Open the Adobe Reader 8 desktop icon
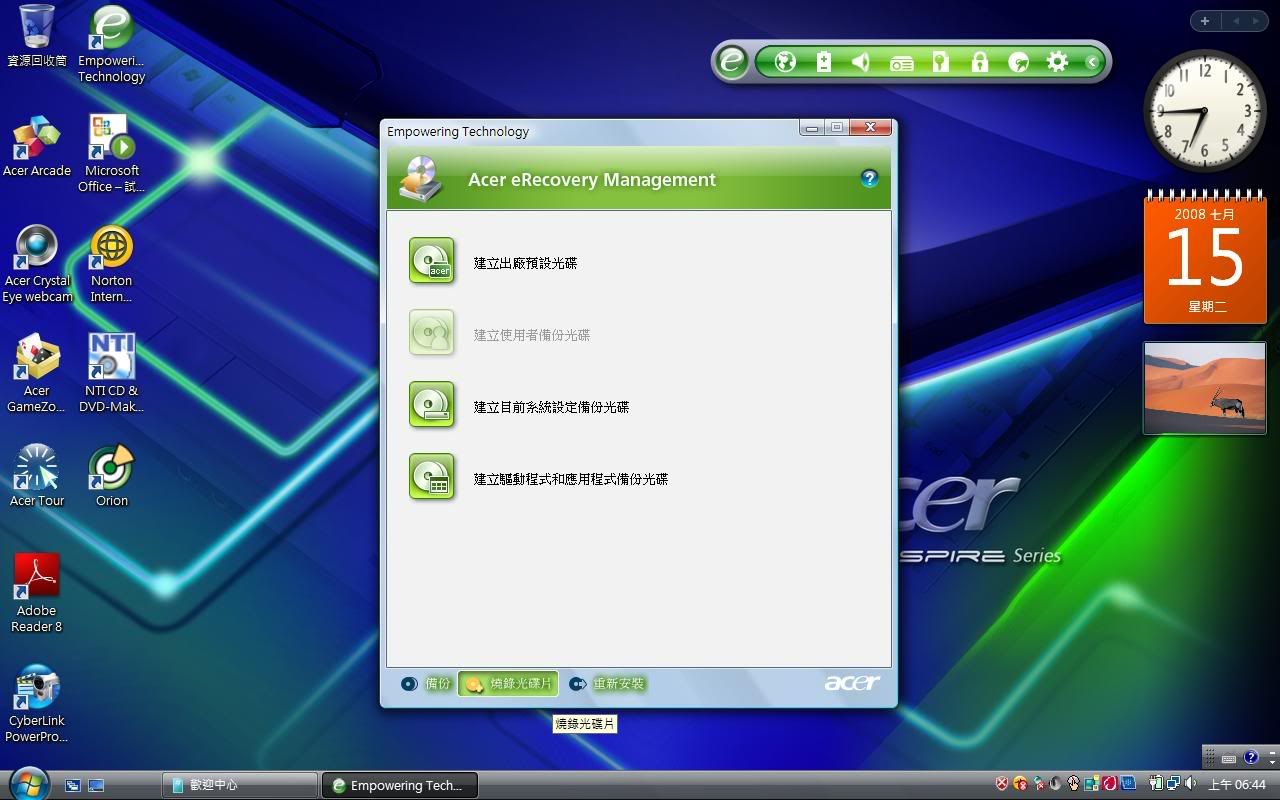Viewport: 1280px width, 800px height. pyautogui.click(x=37, y=593)
